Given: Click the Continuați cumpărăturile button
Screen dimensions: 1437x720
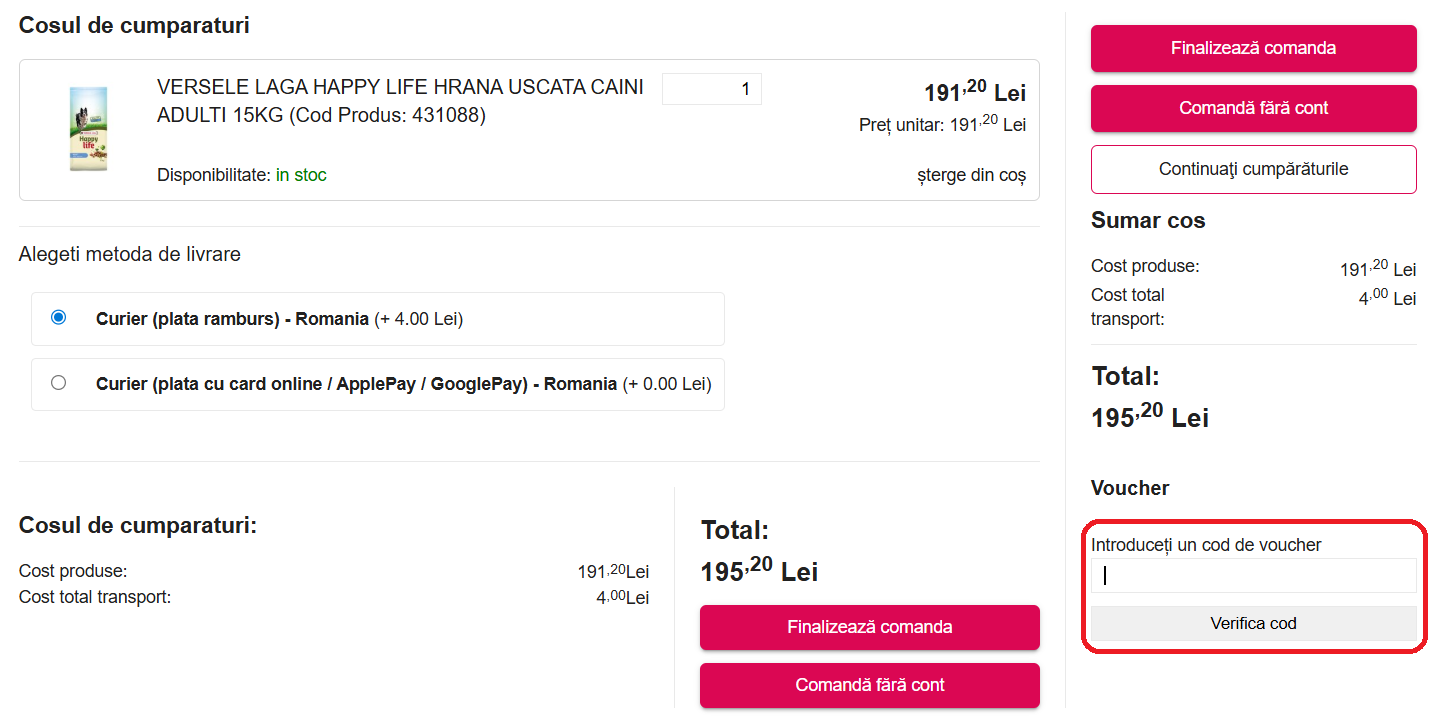Looking at the screenshot, I should pos(1253,169).
